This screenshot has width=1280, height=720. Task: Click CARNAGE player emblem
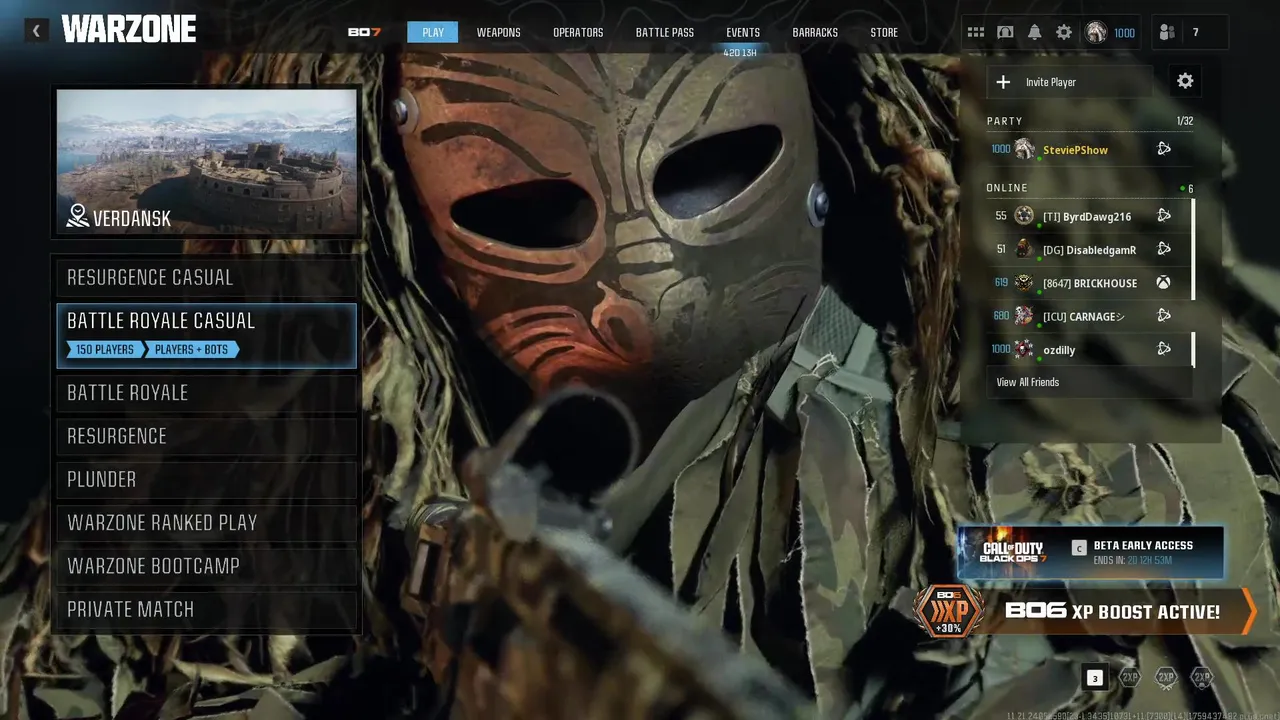1024,316
